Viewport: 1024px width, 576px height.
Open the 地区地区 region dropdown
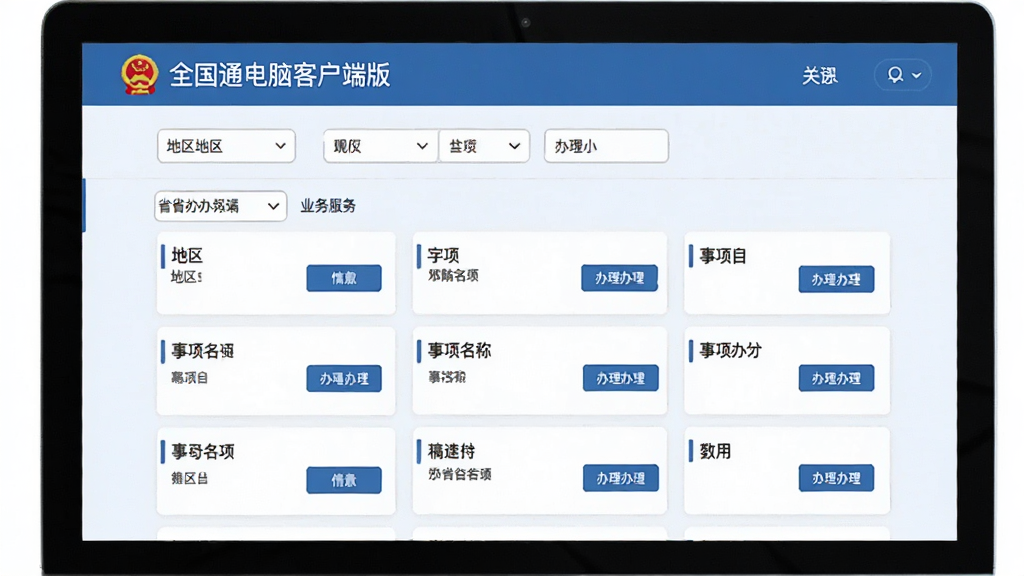(x=226, y=146)
